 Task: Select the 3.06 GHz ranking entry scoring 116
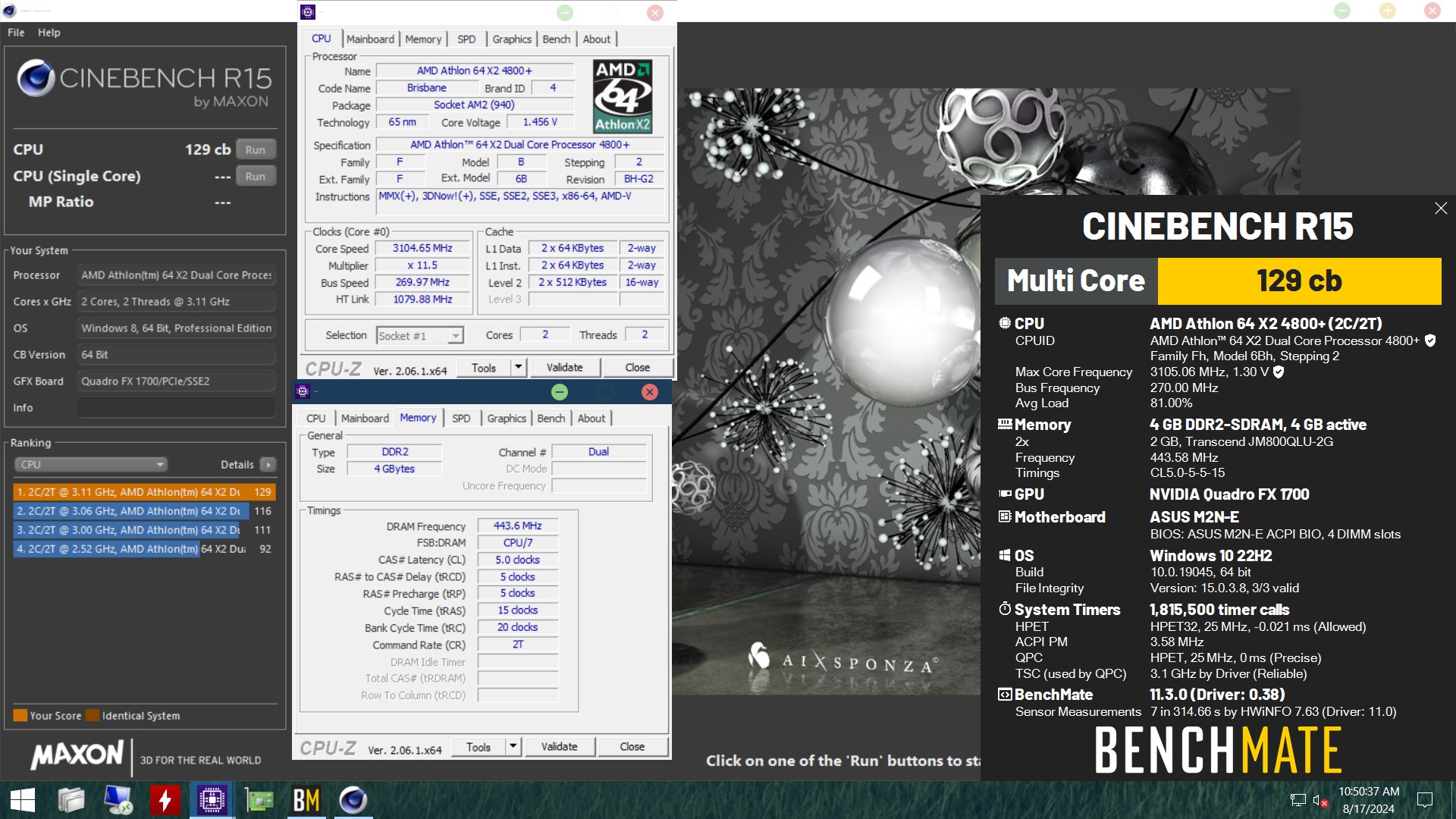tap(144, 510)
